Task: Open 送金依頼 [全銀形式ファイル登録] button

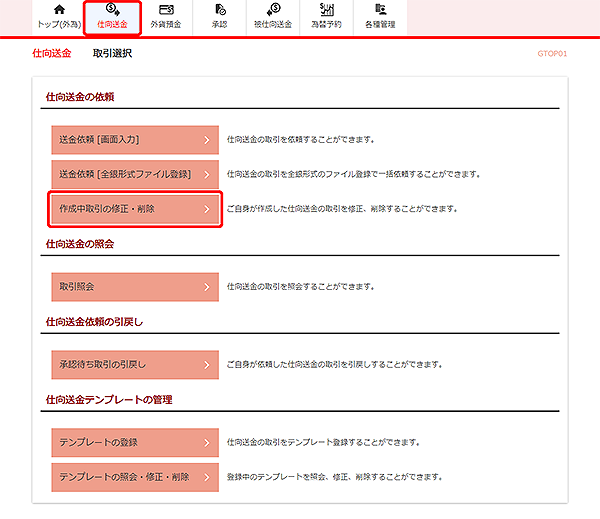Action: click(x=135, y=175)
